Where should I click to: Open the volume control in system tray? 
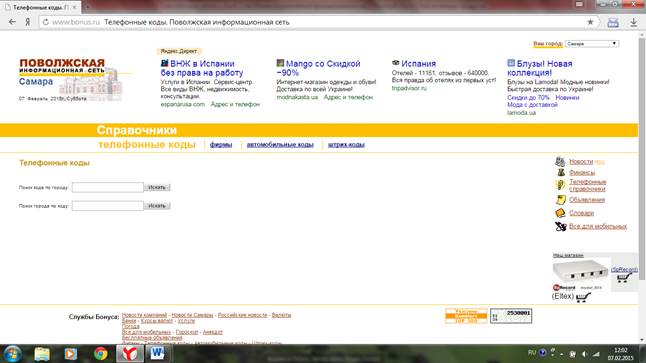pyautogui.click(x=584, y=354)
